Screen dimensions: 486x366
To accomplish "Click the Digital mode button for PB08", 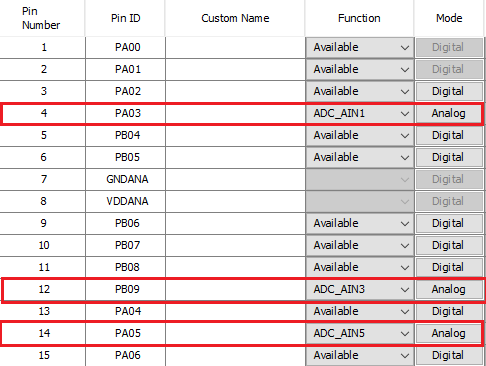I will pyautogui.click(x=449, y=267).
